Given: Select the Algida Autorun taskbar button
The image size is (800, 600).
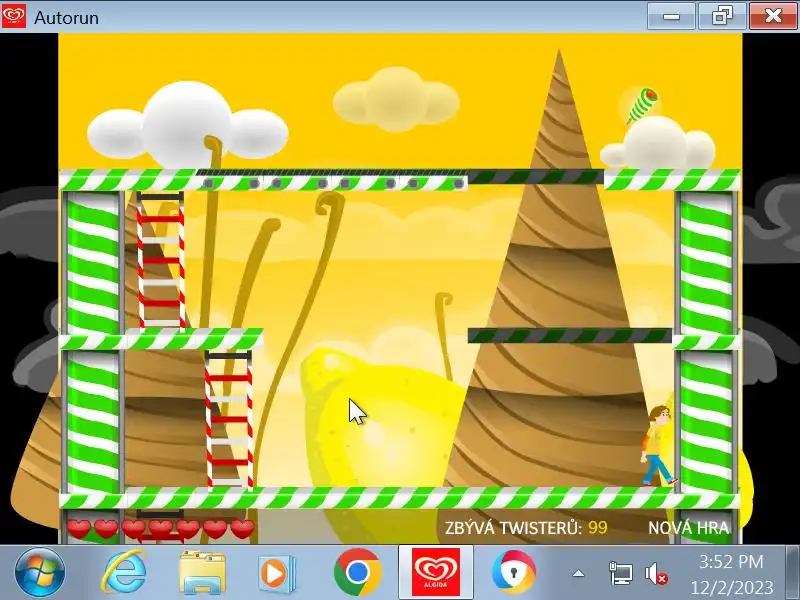Looking at the screenshot, I should coord(436,572).
